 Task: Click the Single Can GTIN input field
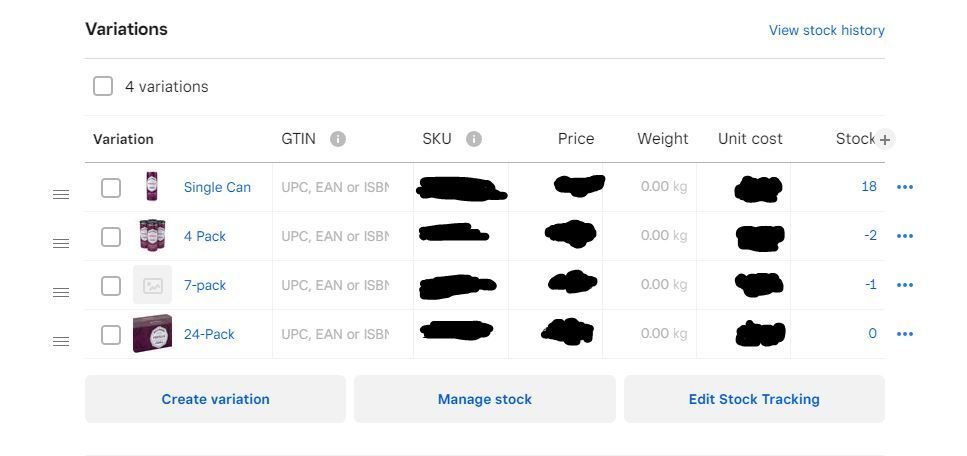(x=335, y=187)
